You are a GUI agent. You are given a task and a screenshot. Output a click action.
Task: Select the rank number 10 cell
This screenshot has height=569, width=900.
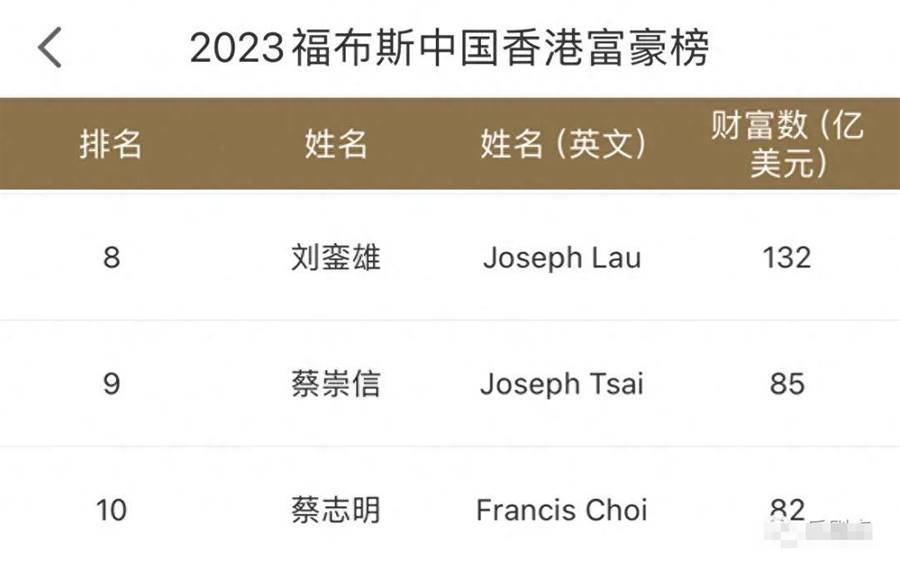111,510
